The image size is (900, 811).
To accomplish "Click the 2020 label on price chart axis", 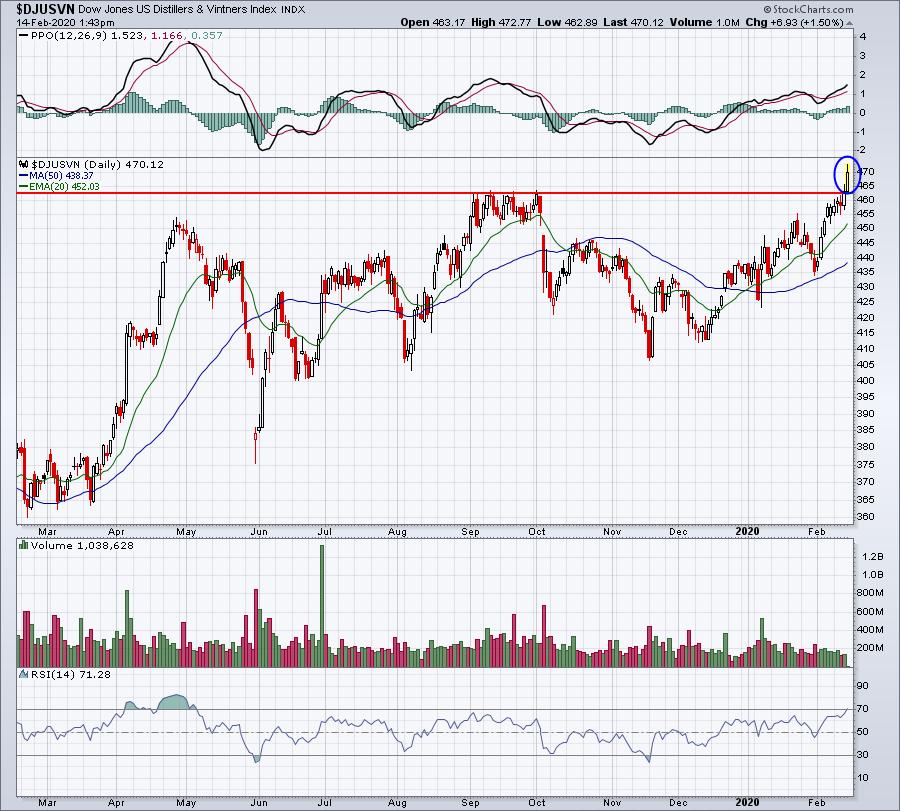I will [x=747, y=531].
